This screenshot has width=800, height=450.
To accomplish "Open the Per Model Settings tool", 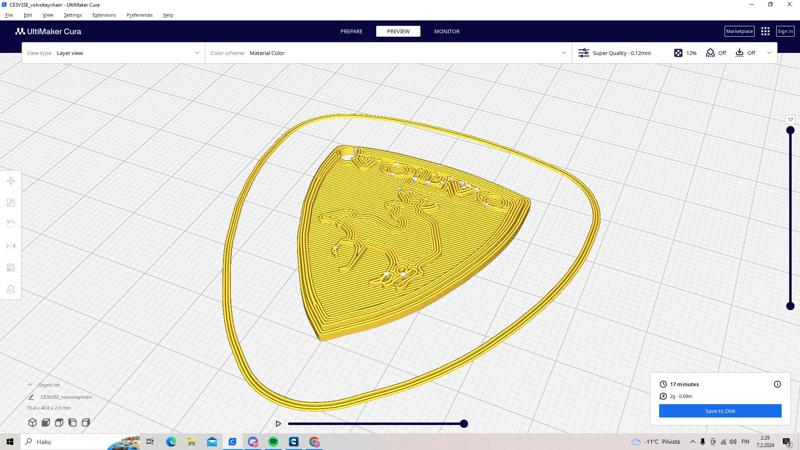I will (11, 267).
